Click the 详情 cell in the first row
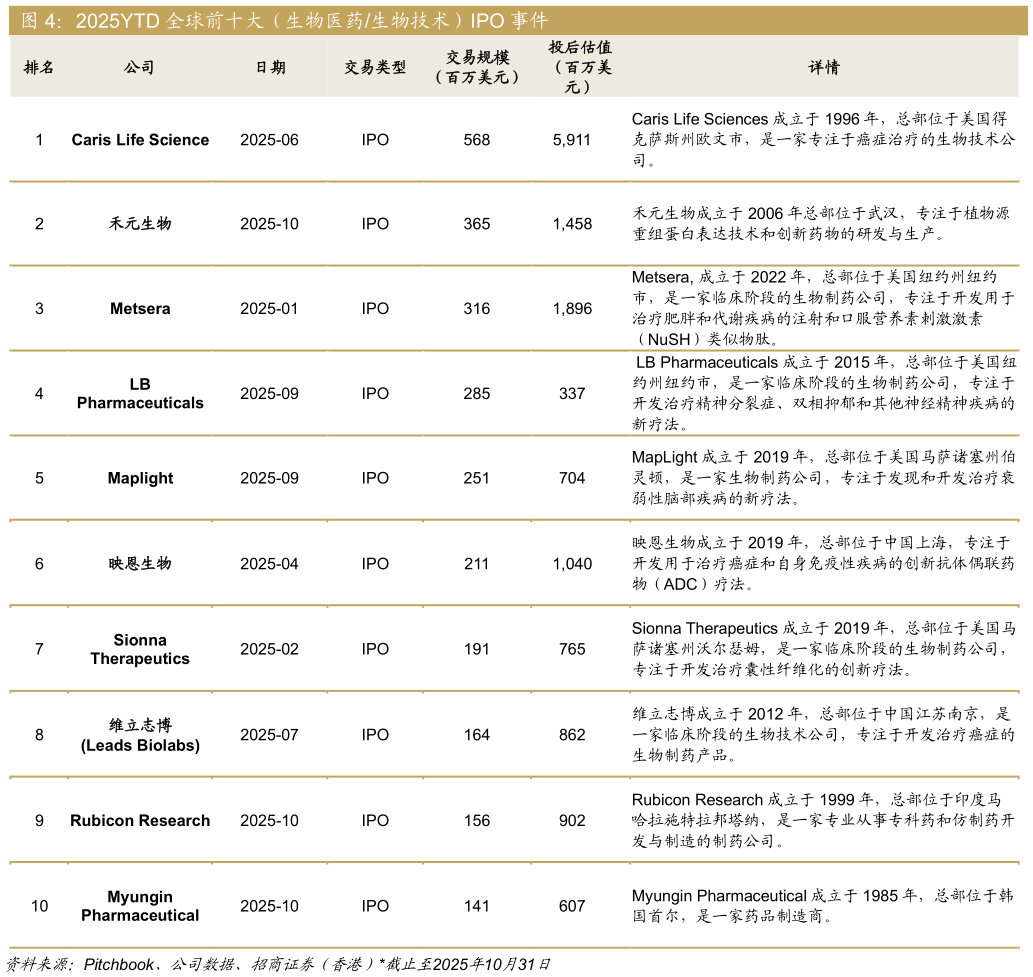The height and width of the screenshot is (977, 1033). [825, 139]
